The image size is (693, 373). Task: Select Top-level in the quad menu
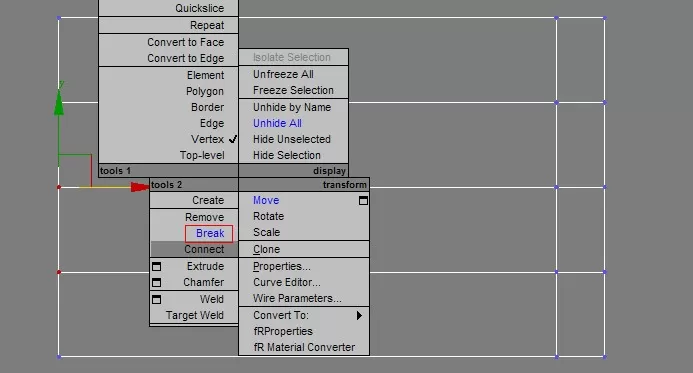click(x=202, y=156)
